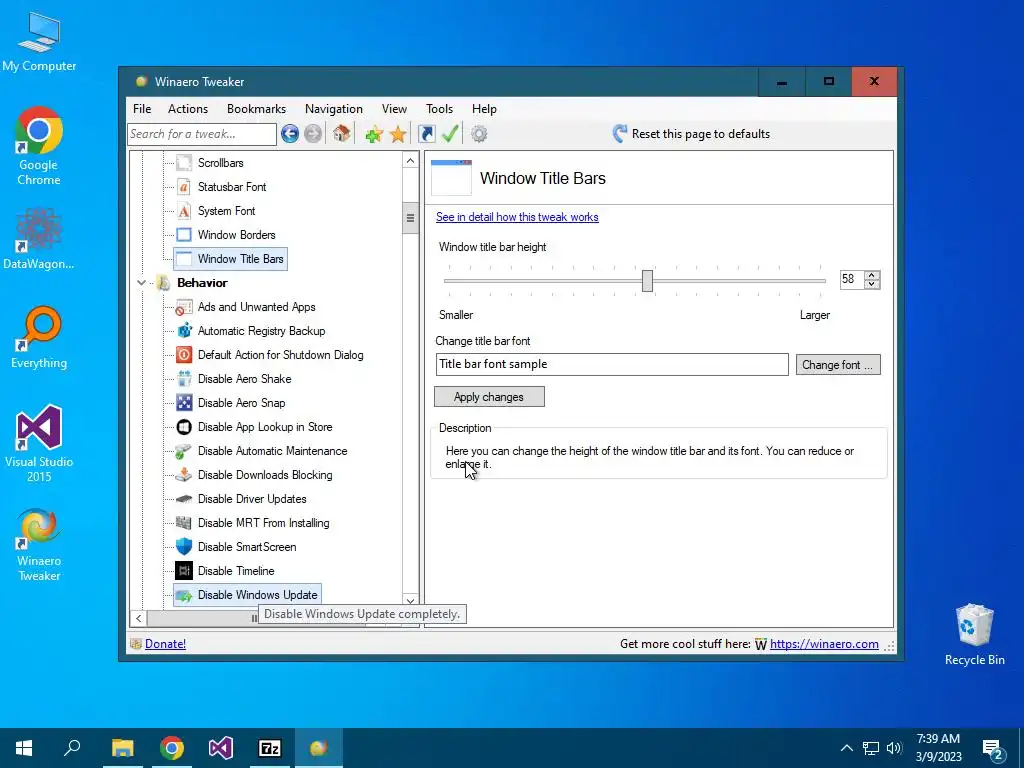1024x768 pixels.
Task: Click the Disable Aero Snap icon
Action: (x=184, y=403)
